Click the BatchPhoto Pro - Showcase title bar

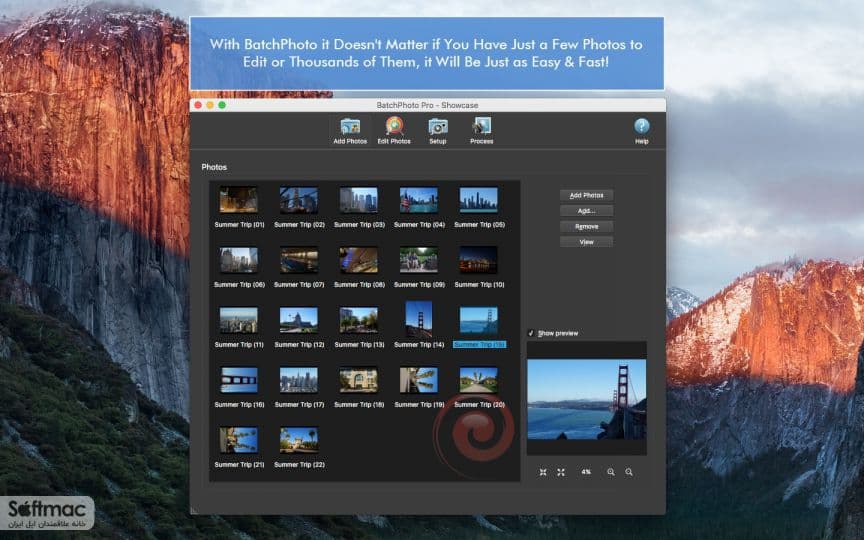428,105
